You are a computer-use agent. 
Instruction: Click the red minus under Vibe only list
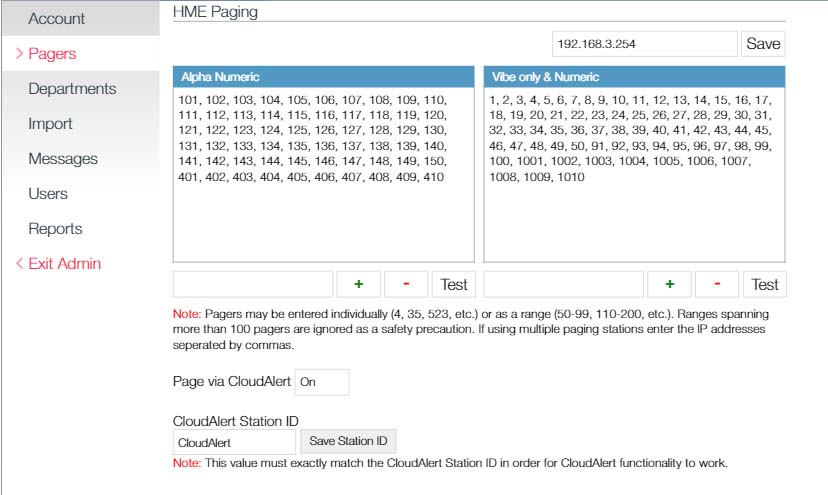[x=717, y=284]
